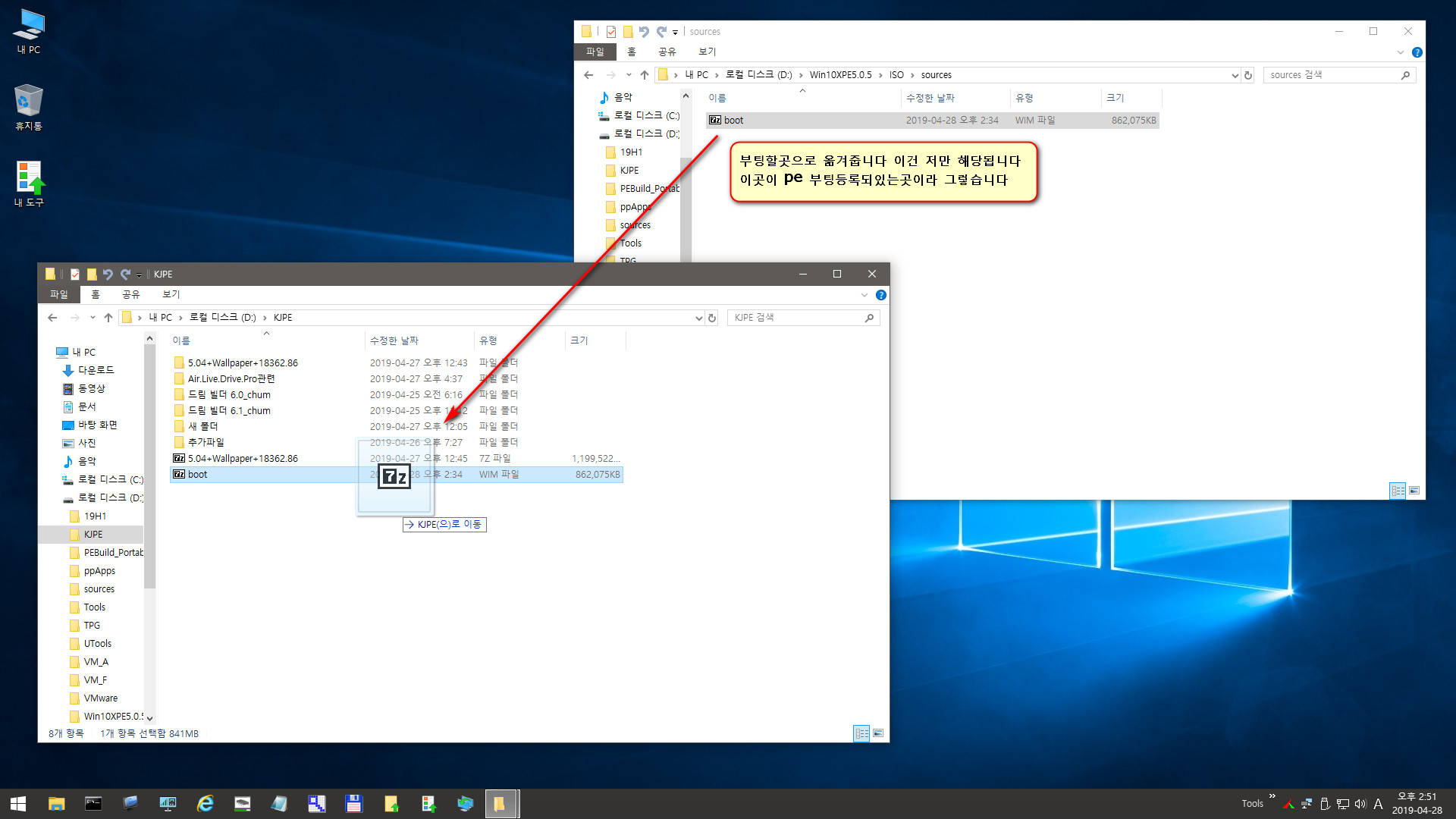1456x819 pixels.
Task: Open address history dropdown in KJPE window
Action: click(698, 318)
